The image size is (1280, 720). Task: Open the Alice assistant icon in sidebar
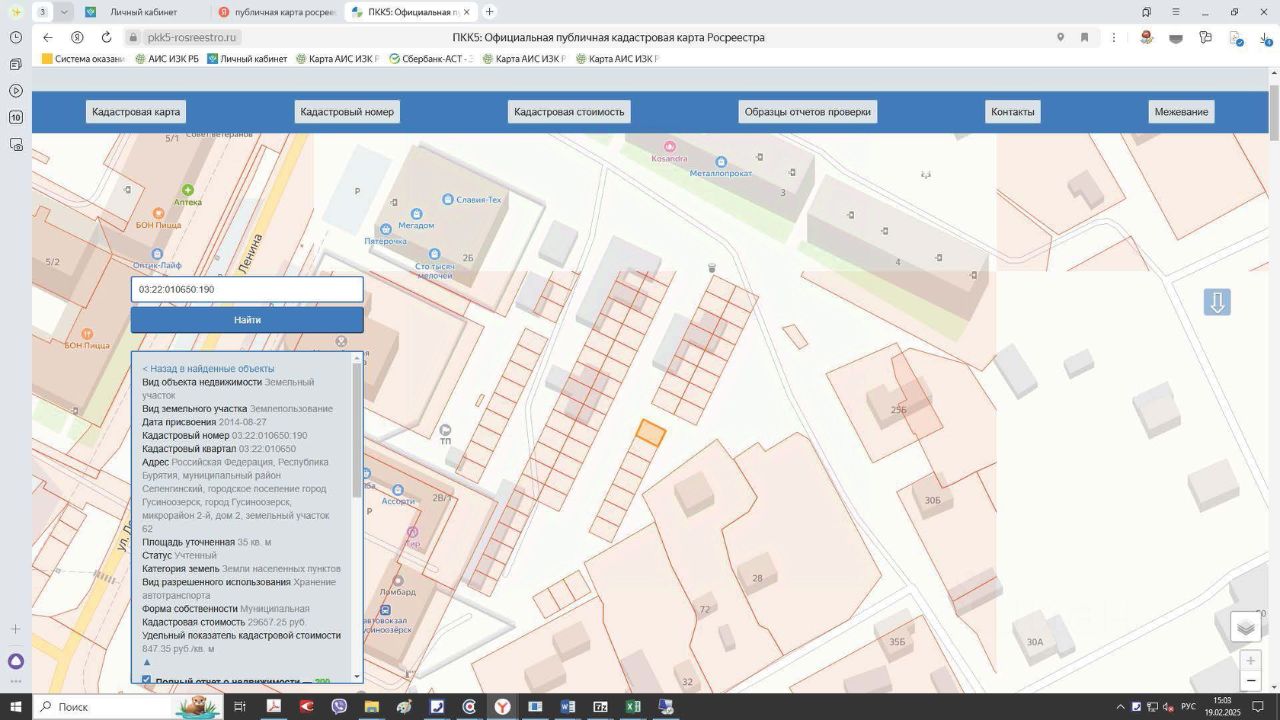(x=16, y=661)
